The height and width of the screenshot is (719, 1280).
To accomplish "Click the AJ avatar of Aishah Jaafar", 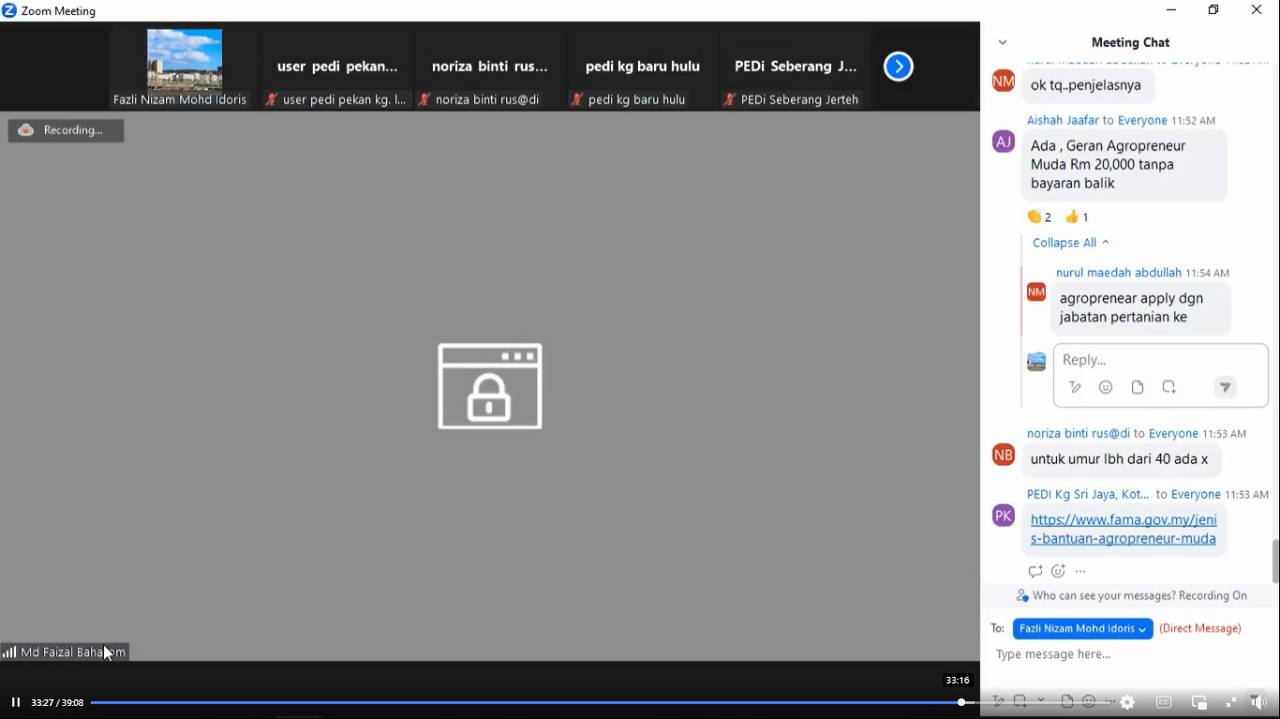I will (1003, 142).
